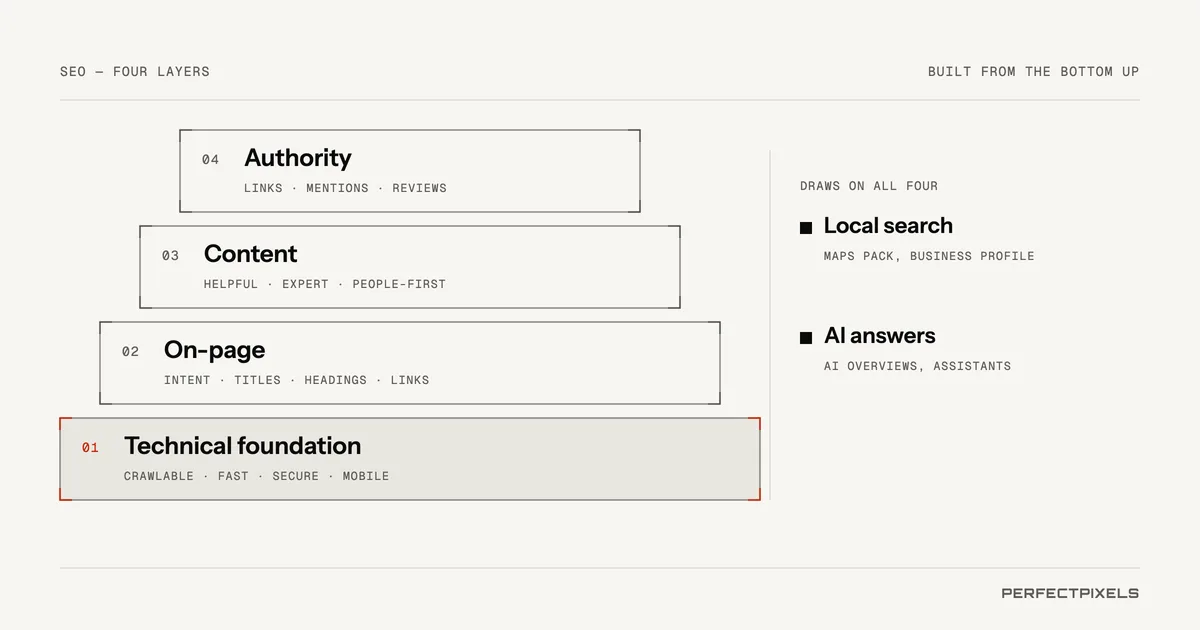Click the SEO — FOUR LAYERS header label
The image size is (1200, 630).
135,72
